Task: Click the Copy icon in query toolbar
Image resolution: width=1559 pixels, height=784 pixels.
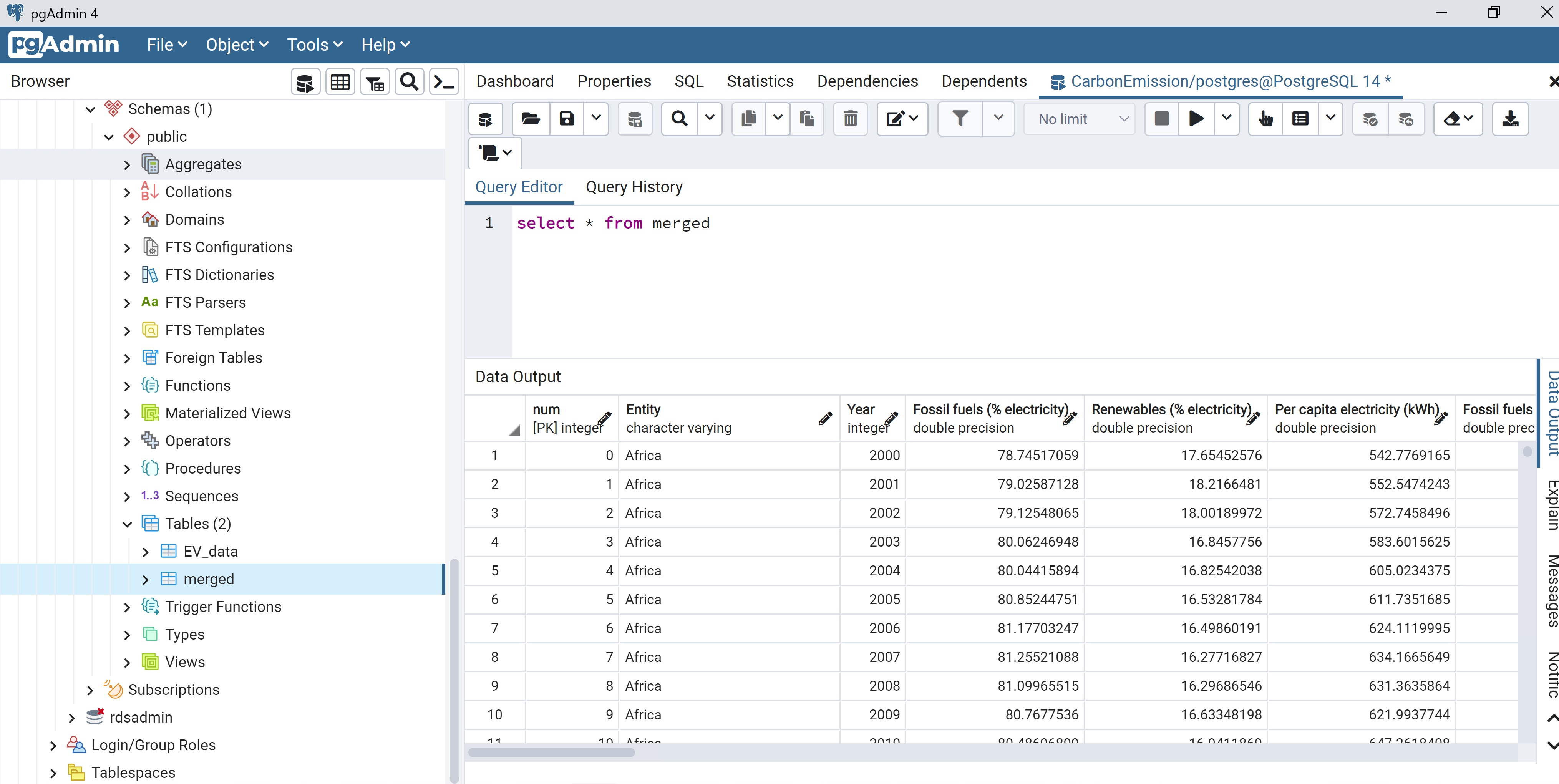Action: (x=749, y=119)
